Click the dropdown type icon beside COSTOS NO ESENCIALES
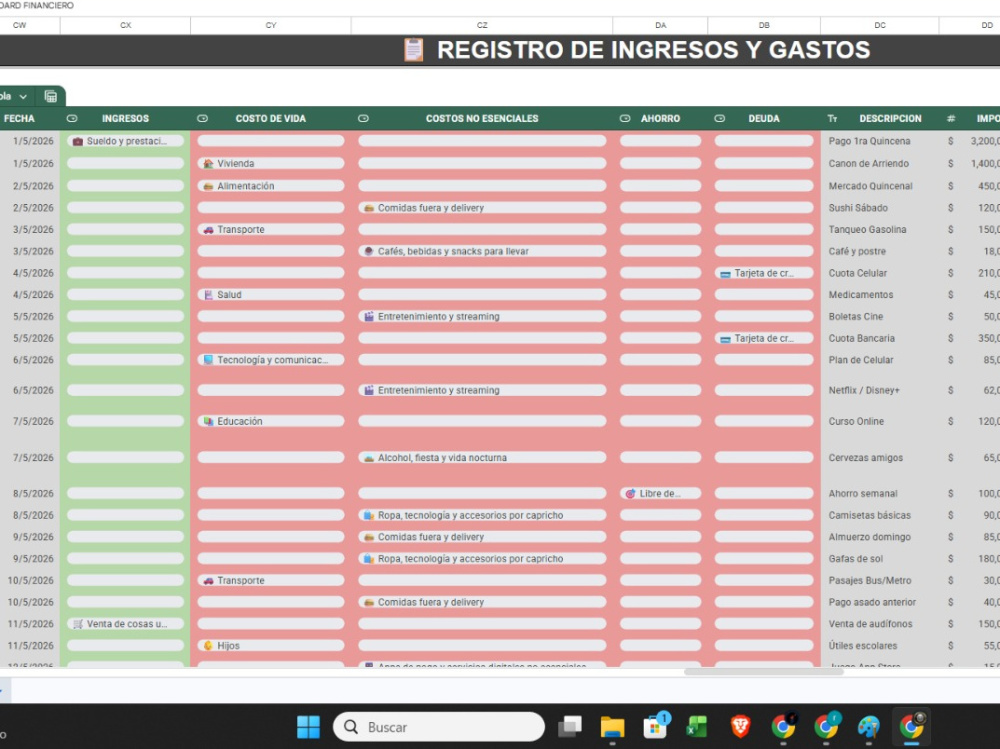1000x749 pixels. (x=364, y=119)
